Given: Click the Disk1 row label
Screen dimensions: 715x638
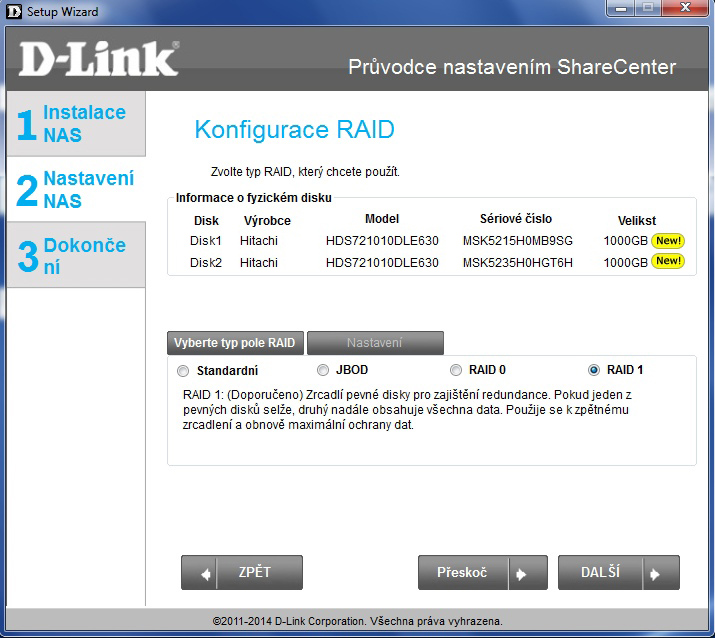Looking at the screenshot, I should tap(206, 241).
